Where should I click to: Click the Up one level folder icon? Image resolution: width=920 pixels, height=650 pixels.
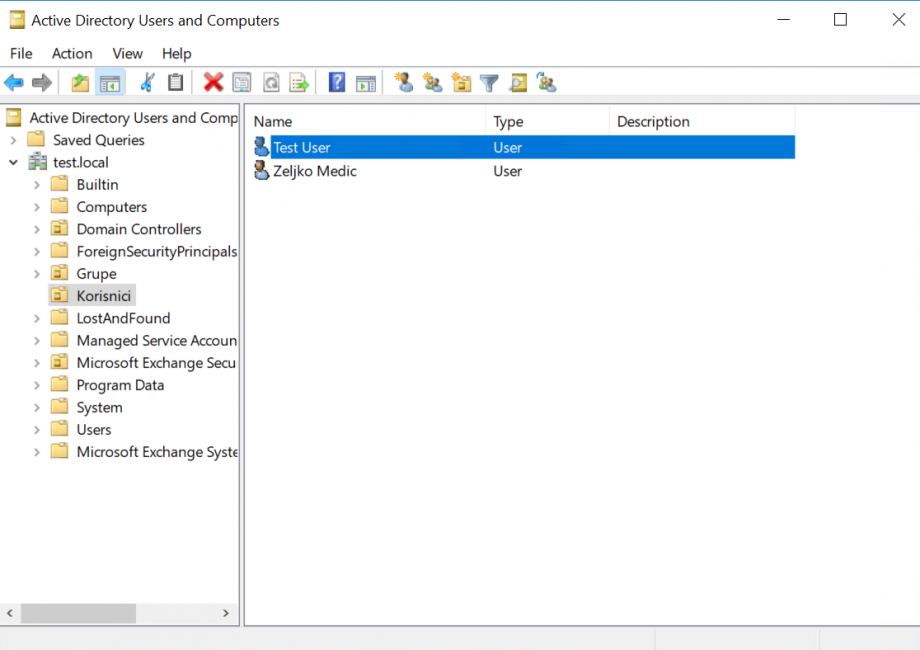[80, 83]
